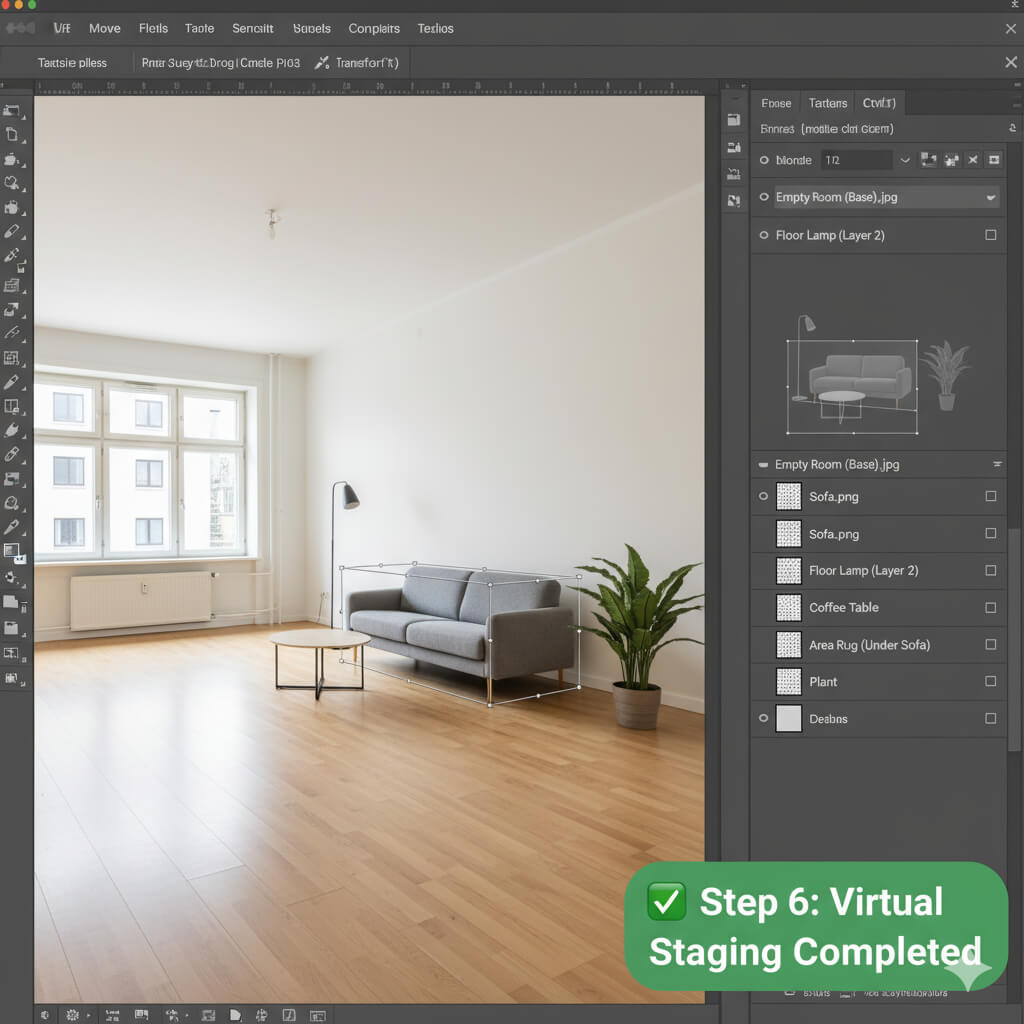
Task: Toggle checkbox on Coffee Table layer
Action: tap(990, 608)
